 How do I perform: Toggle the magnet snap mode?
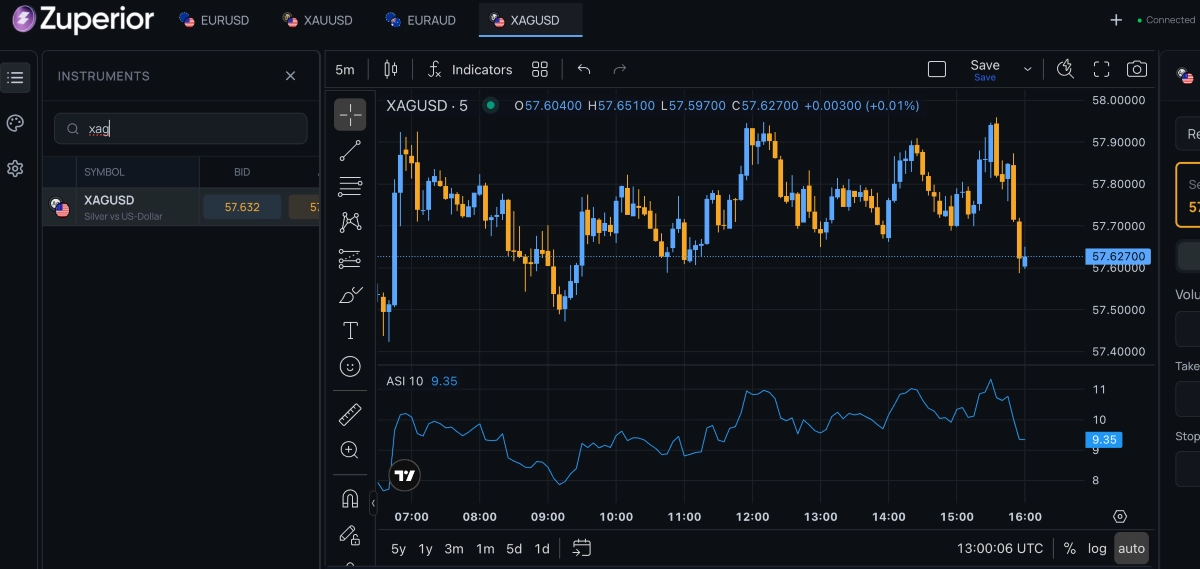pyautogui.click(x=350, y=498)
